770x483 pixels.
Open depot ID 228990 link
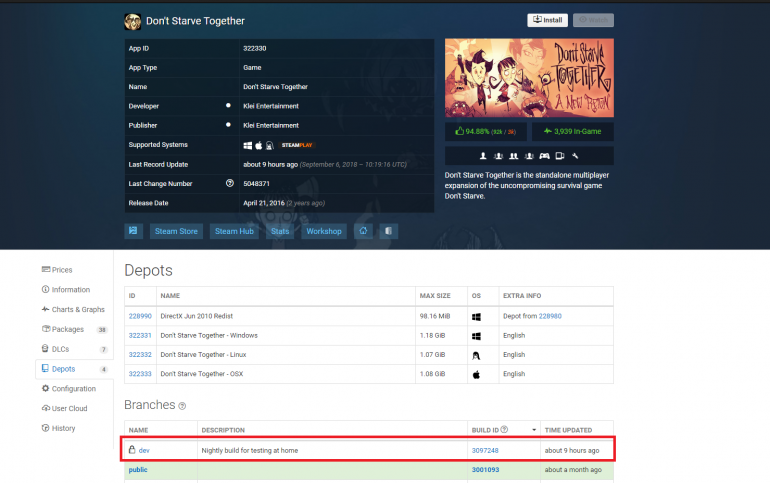pyautogui.click(x=140, y=316)
